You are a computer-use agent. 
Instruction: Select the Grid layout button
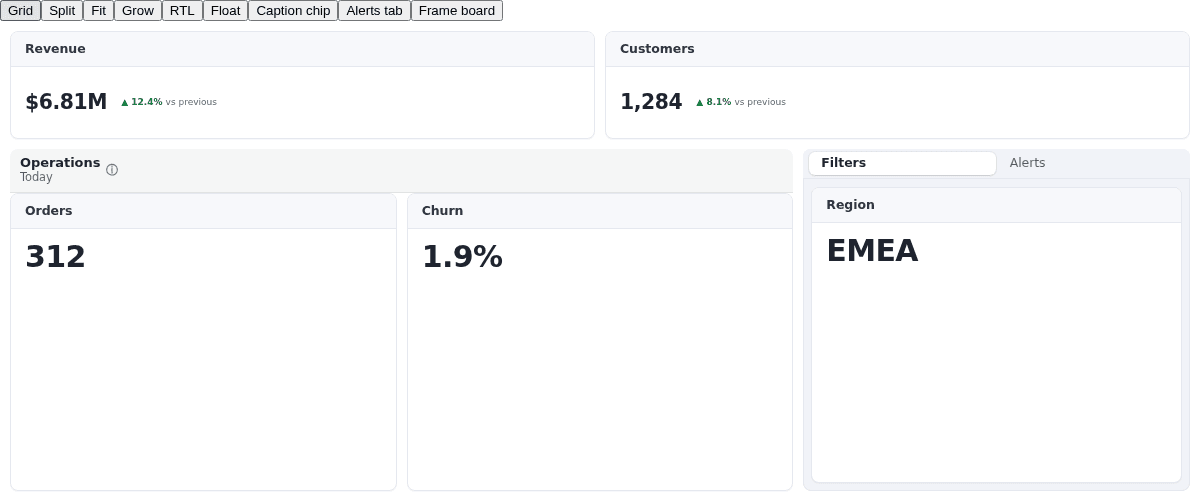point(20,11)
